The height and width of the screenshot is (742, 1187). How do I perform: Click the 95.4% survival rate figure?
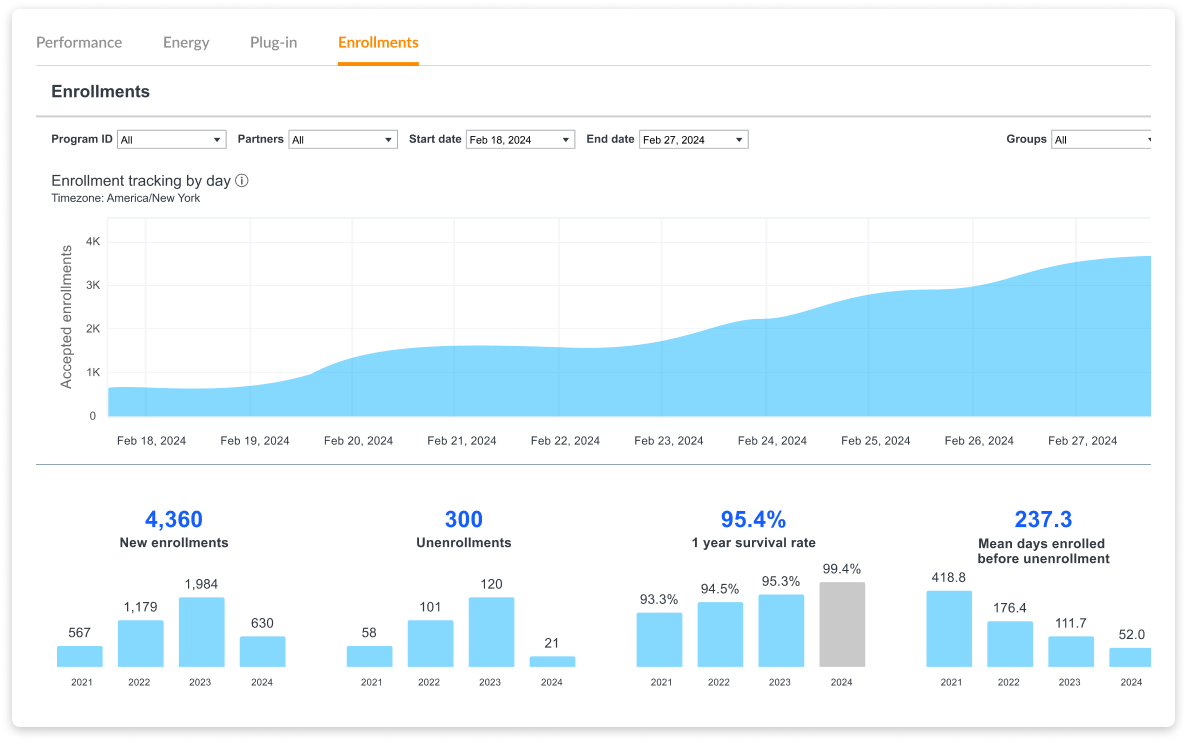[753, 519]
